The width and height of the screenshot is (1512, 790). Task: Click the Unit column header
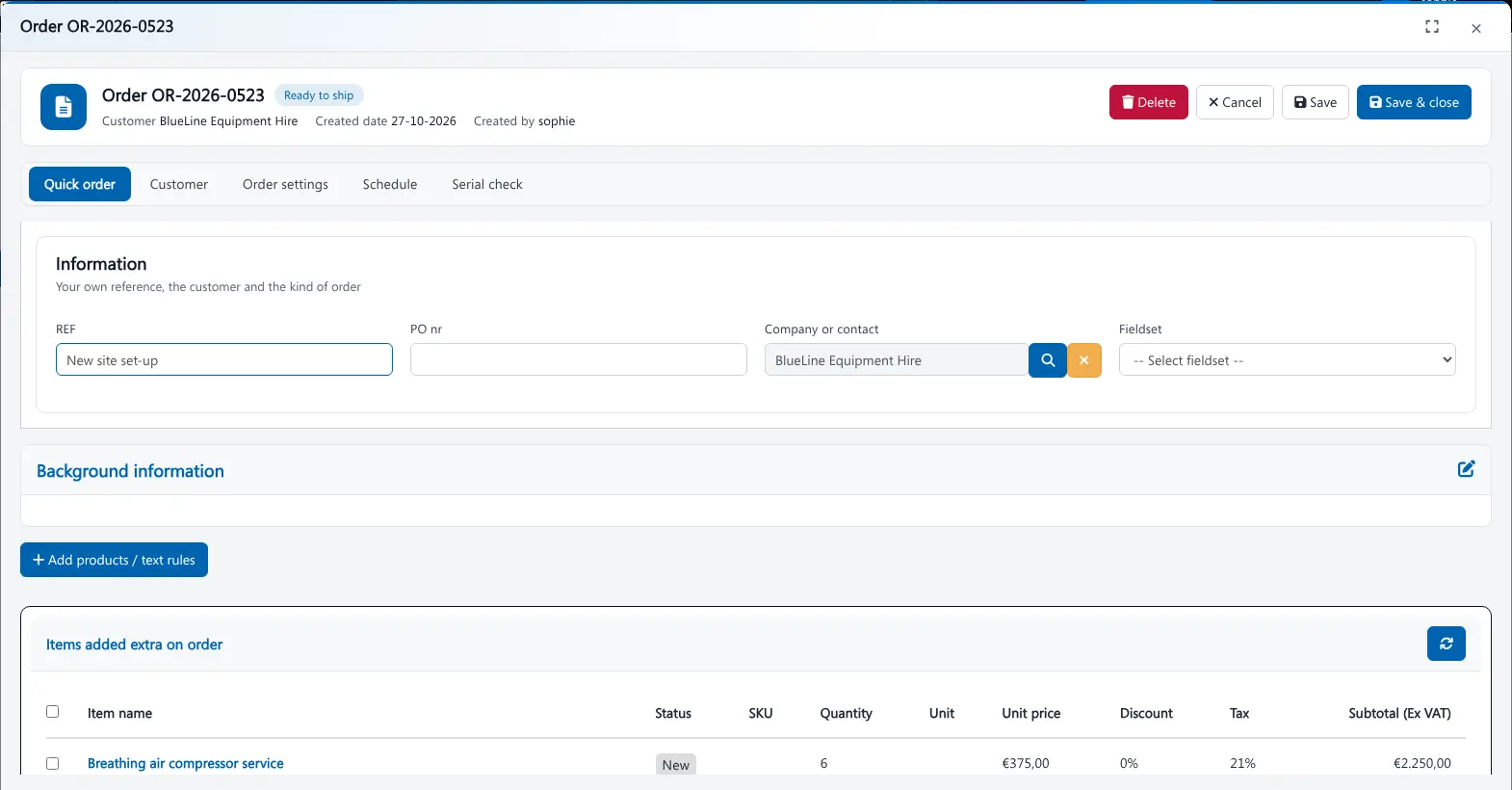point(942,713)
